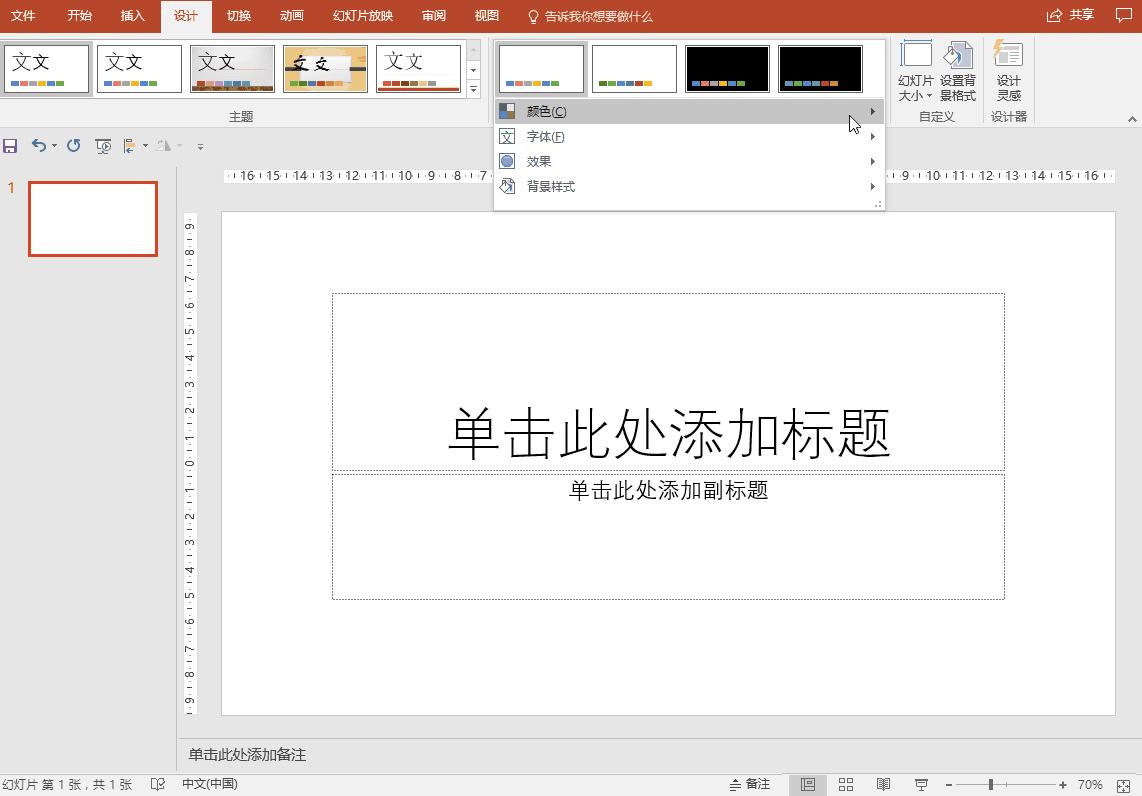Screen dimensions: 1142x796
Task: Switch to Slide Sorter view
Action: click(845, 784)
